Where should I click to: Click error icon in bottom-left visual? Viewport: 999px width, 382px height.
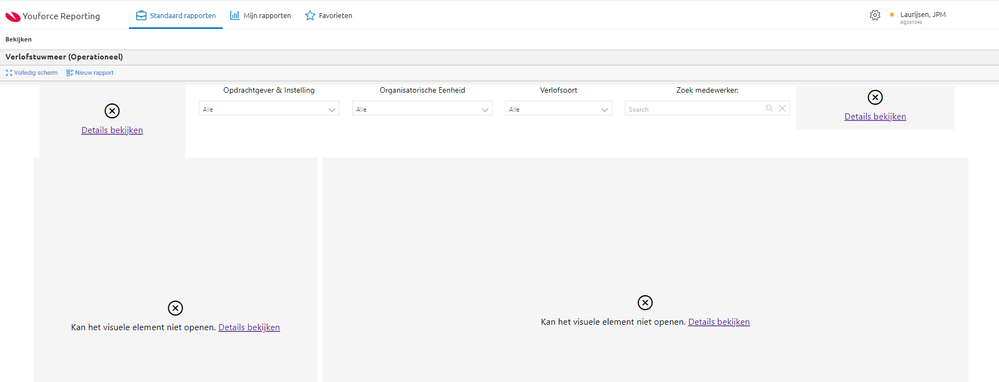175,308
